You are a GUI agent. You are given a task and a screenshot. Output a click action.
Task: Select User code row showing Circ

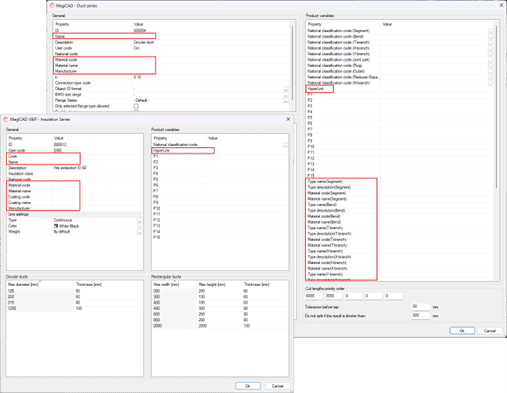tap(172, 48)
